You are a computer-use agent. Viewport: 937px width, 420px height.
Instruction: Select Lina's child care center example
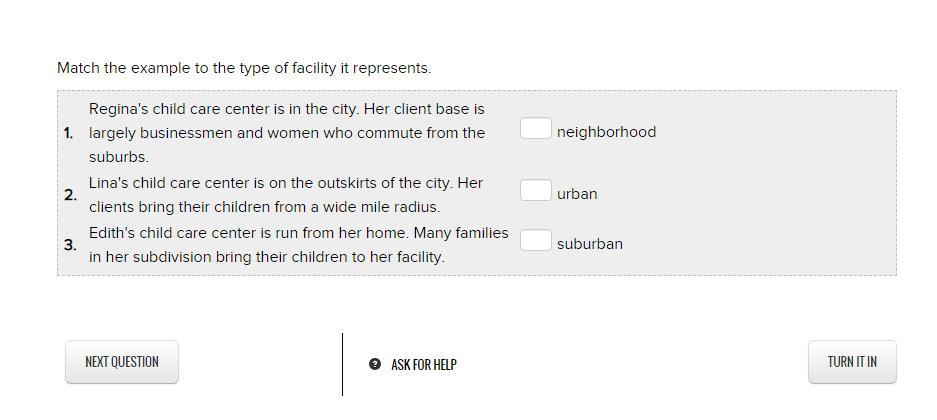coord(287,195)
